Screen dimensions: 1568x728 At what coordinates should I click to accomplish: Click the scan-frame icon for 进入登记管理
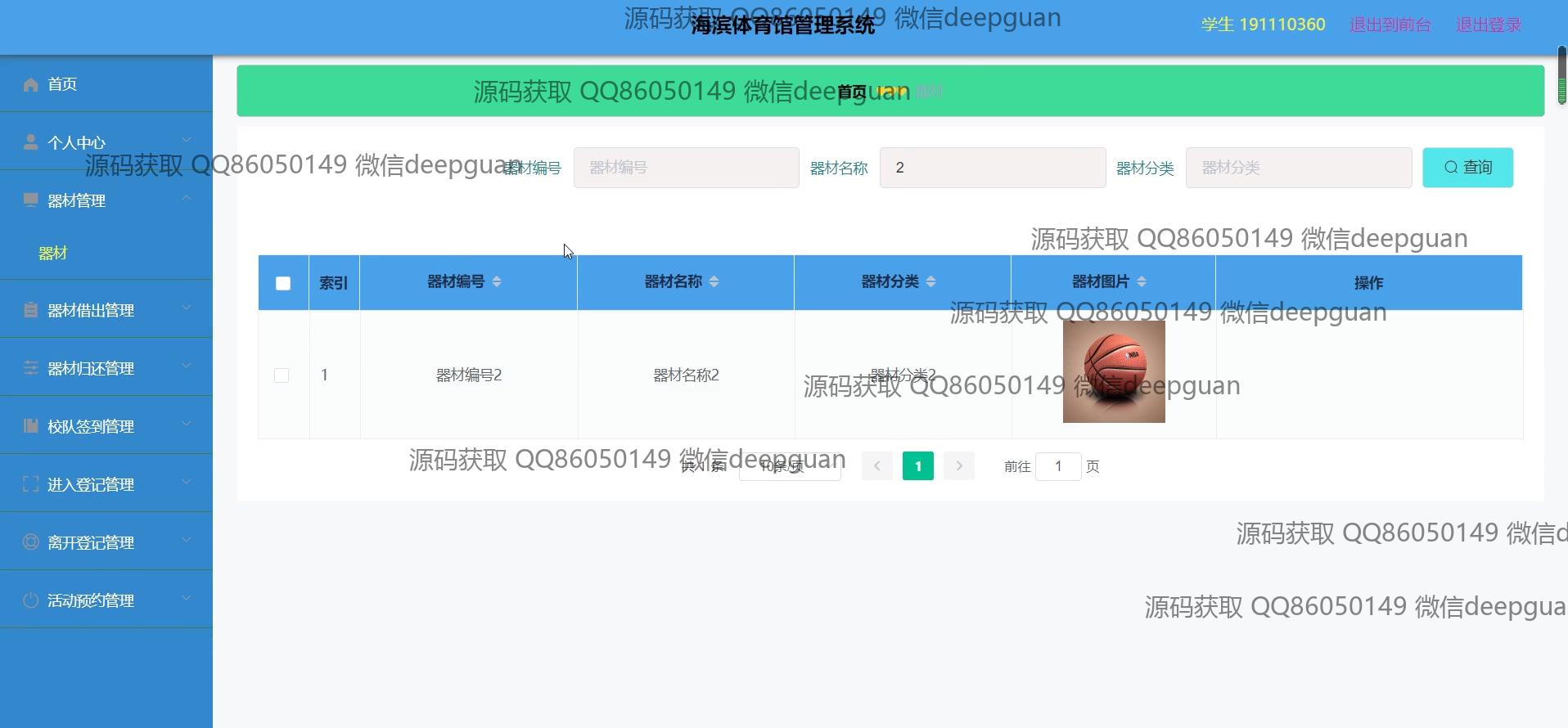[x=31, y=484]
